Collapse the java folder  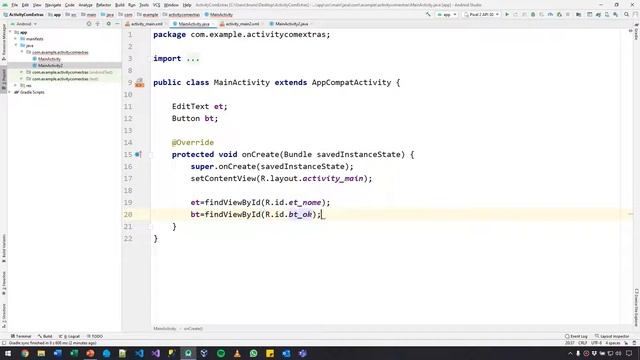[x=16, y=45]
